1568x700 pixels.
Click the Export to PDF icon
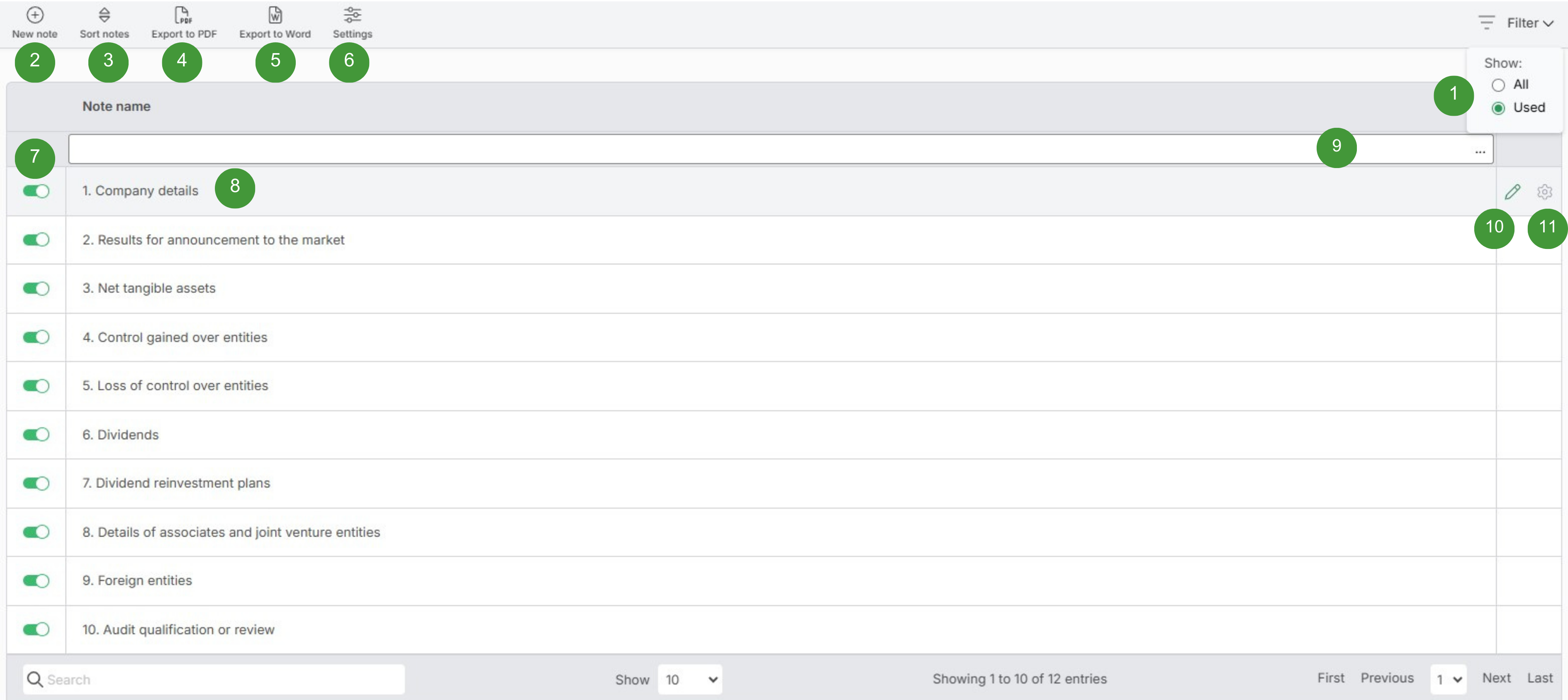[x=183, y=15]
